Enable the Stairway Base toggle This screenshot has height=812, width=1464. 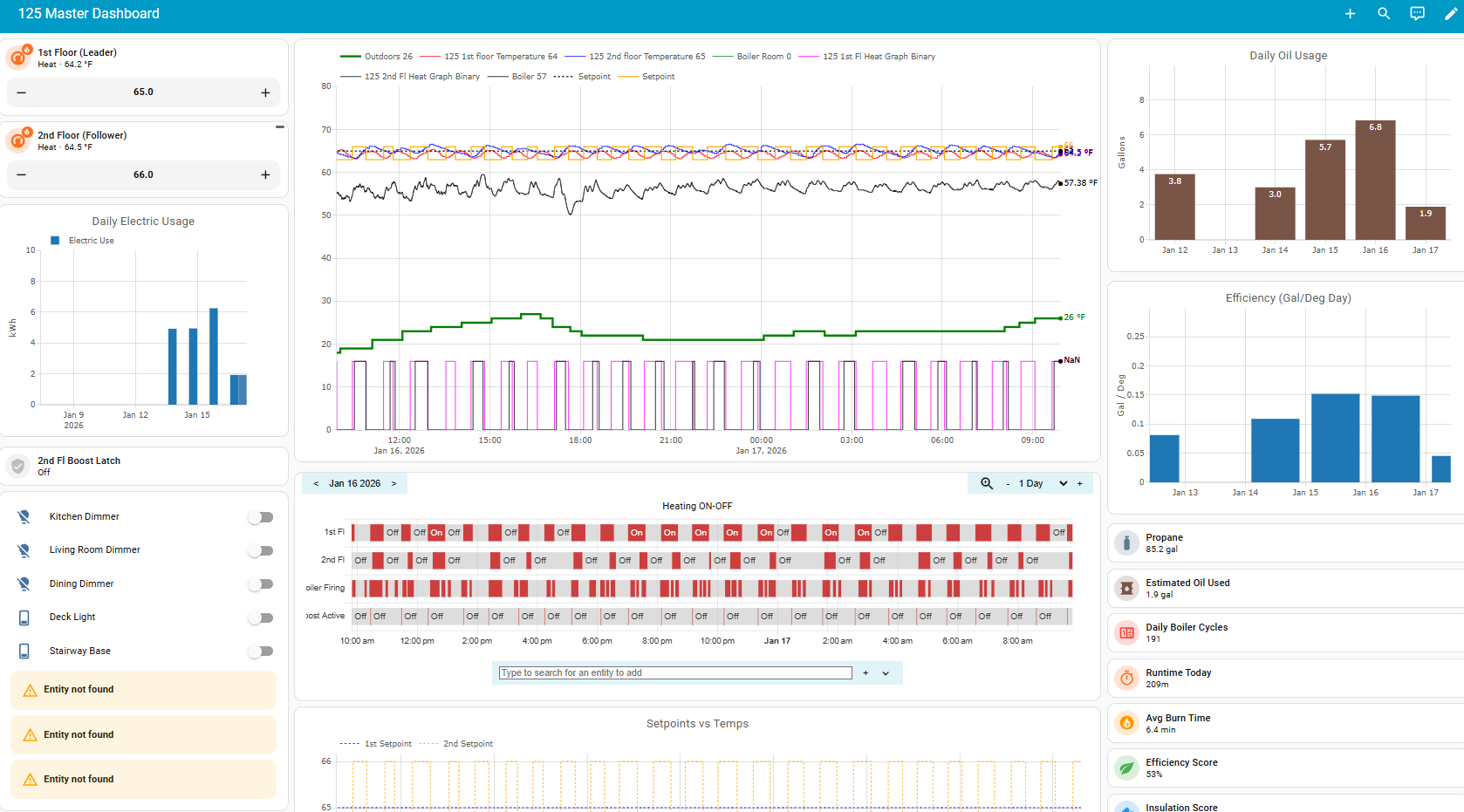click(261, 652)
